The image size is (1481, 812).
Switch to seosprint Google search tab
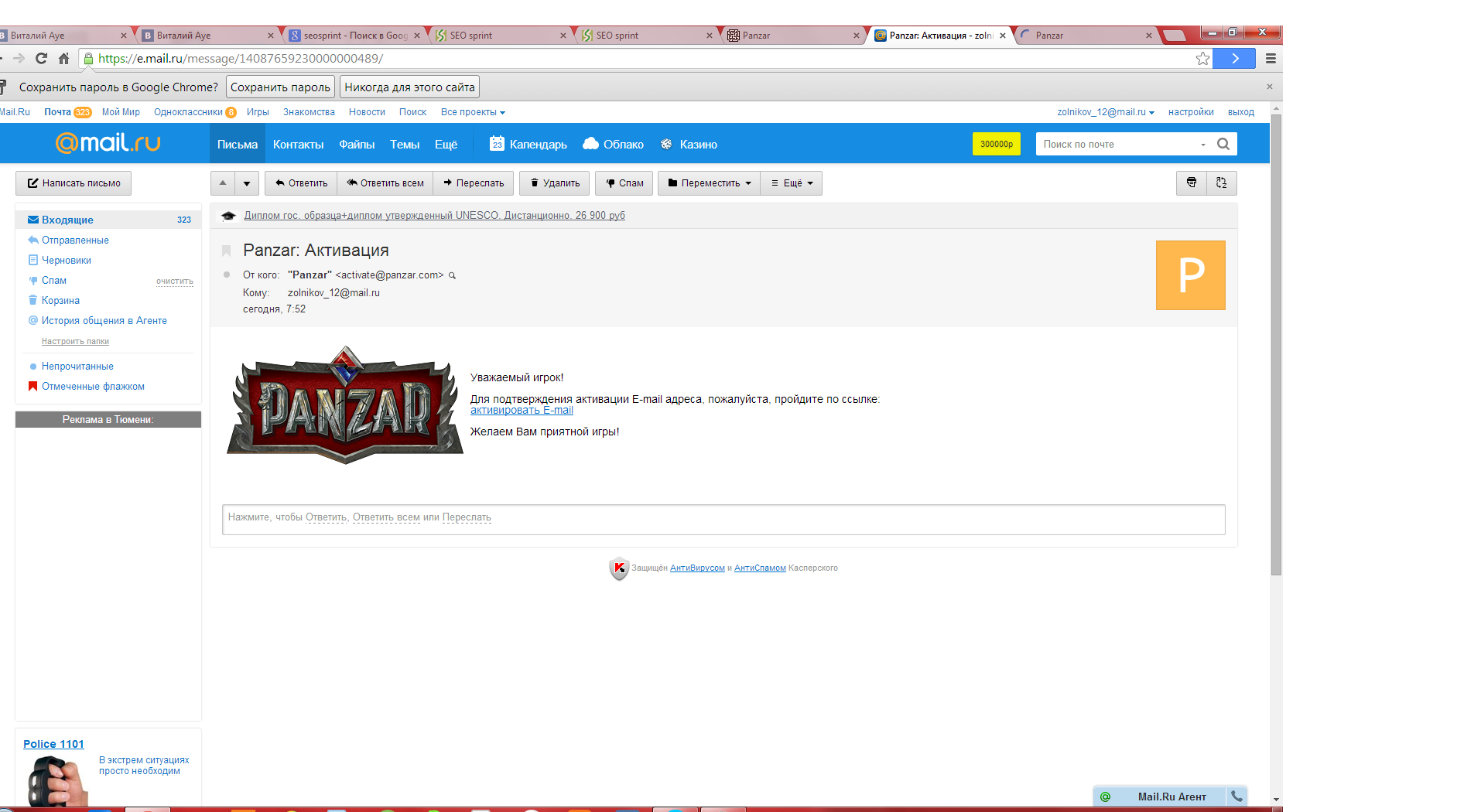[354, 36]
